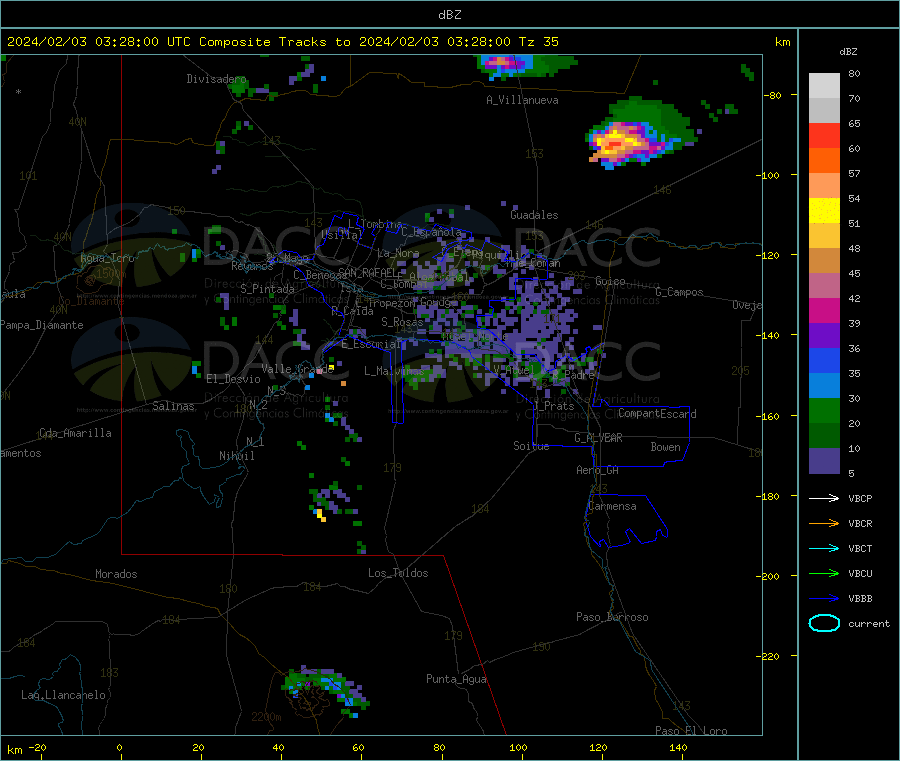Click the 'dBZ' heading above the color scale
This screenshot has height=761, width=900.
click(x=848, y=52)
